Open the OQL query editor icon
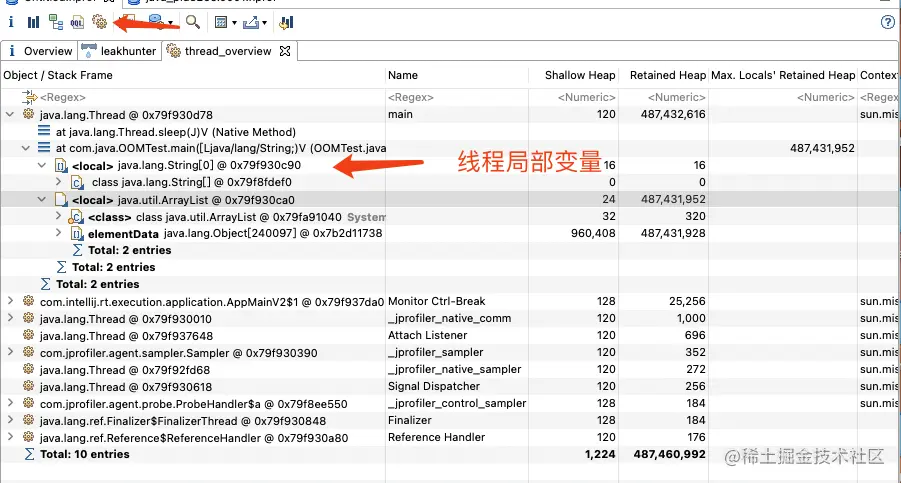This screenshot has width=901, height=483. [77, 22]
